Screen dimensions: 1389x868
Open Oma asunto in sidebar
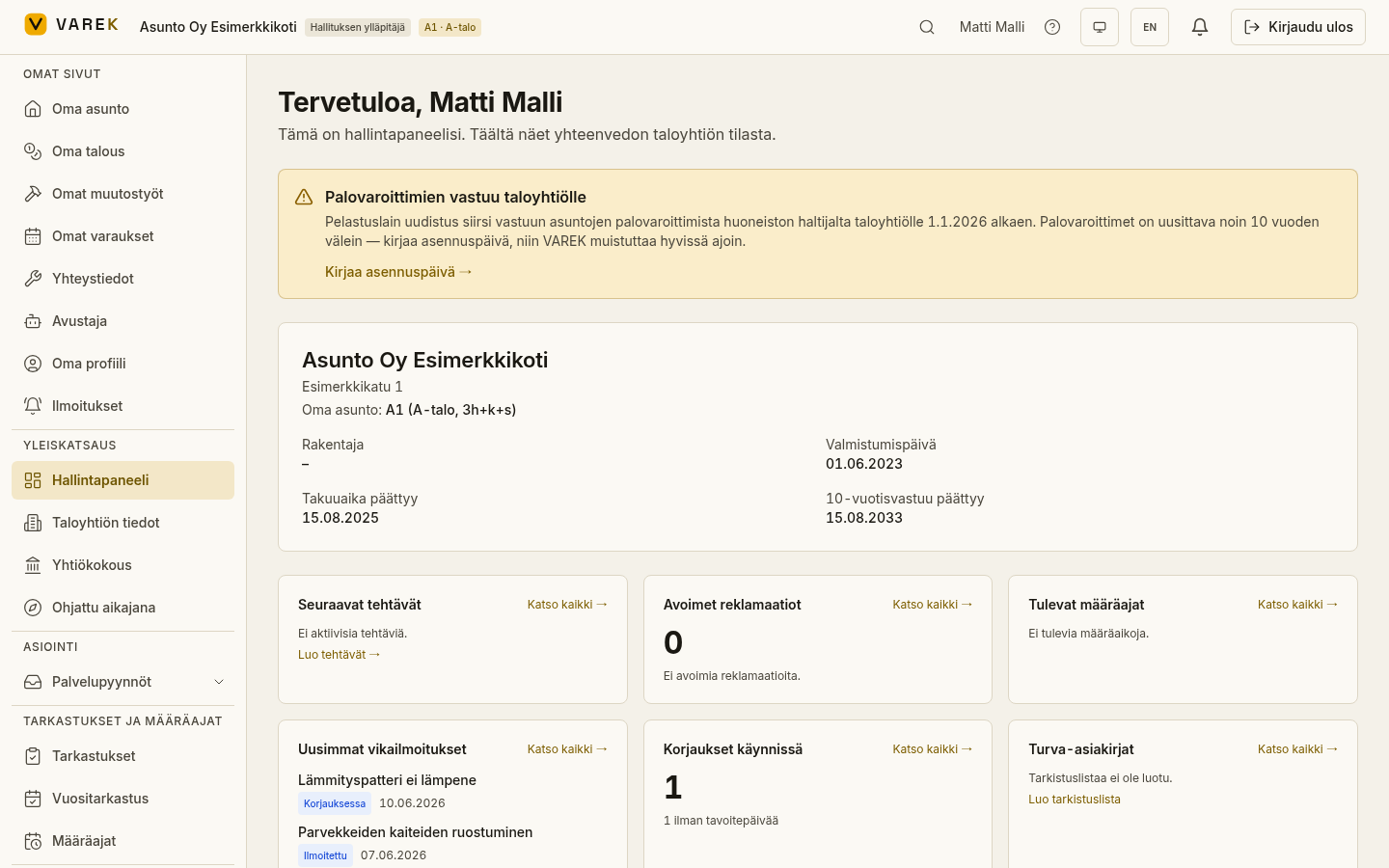[123, 109]
